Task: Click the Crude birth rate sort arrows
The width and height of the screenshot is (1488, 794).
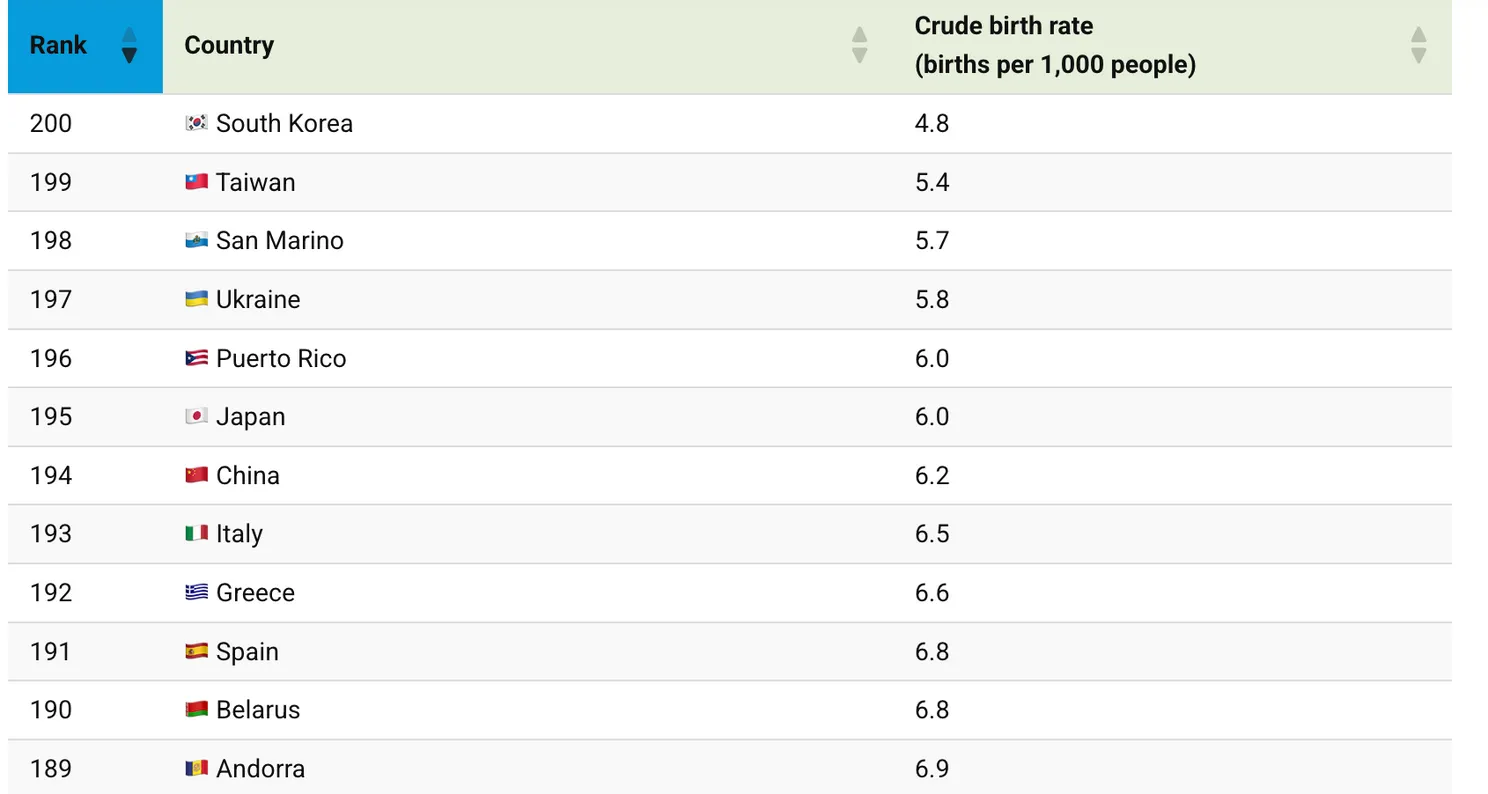Action: (1418, 45)
